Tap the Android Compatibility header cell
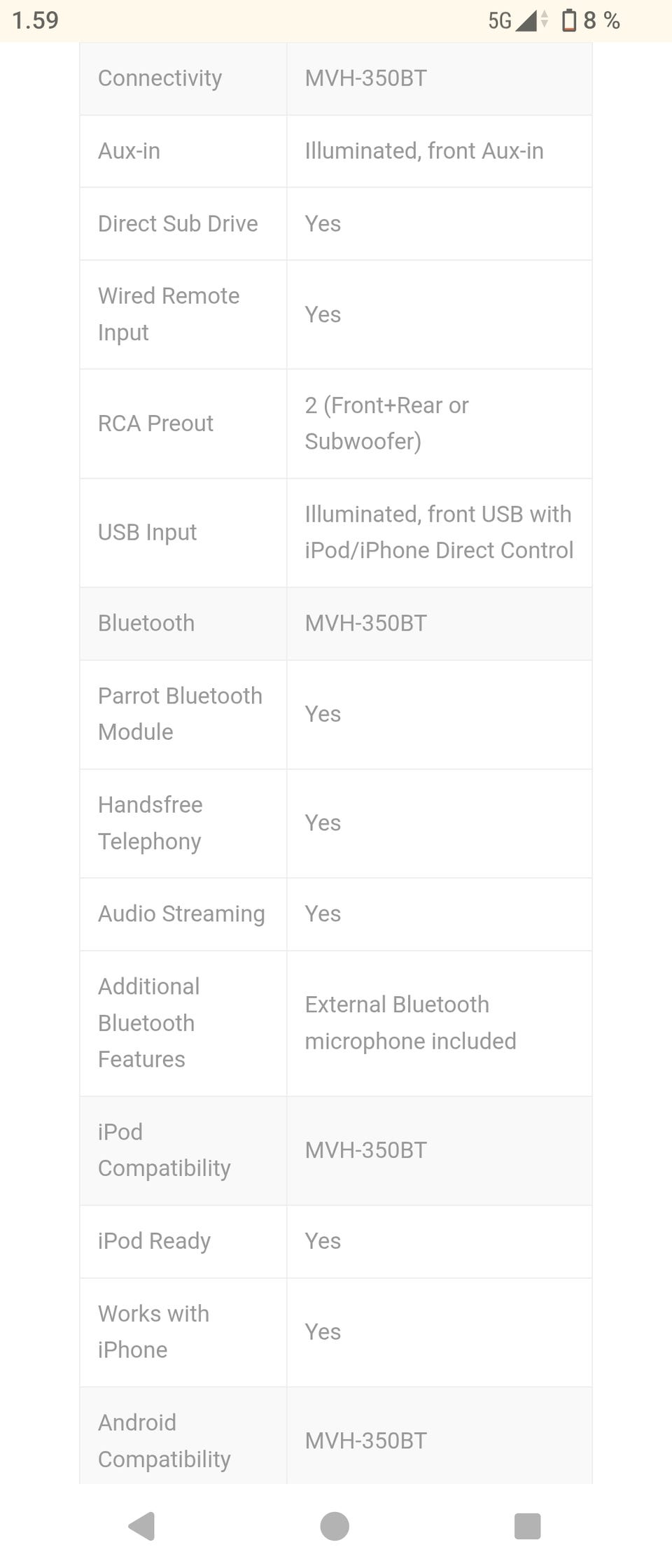This screenshot has height=1568, width=672. 164,1440
